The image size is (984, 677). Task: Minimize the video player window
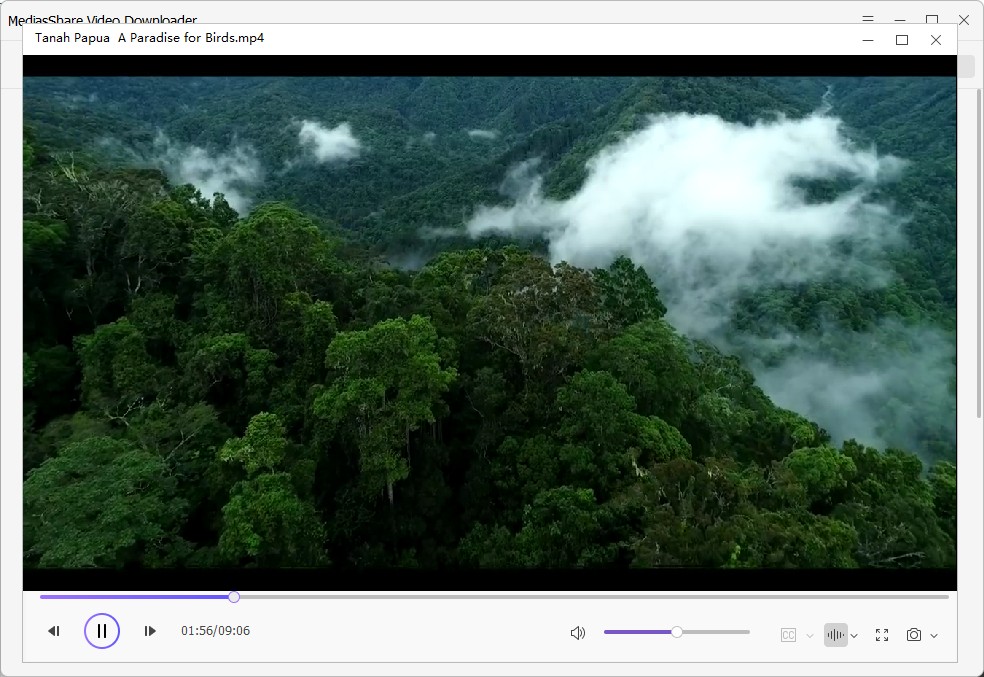(868, 40)
